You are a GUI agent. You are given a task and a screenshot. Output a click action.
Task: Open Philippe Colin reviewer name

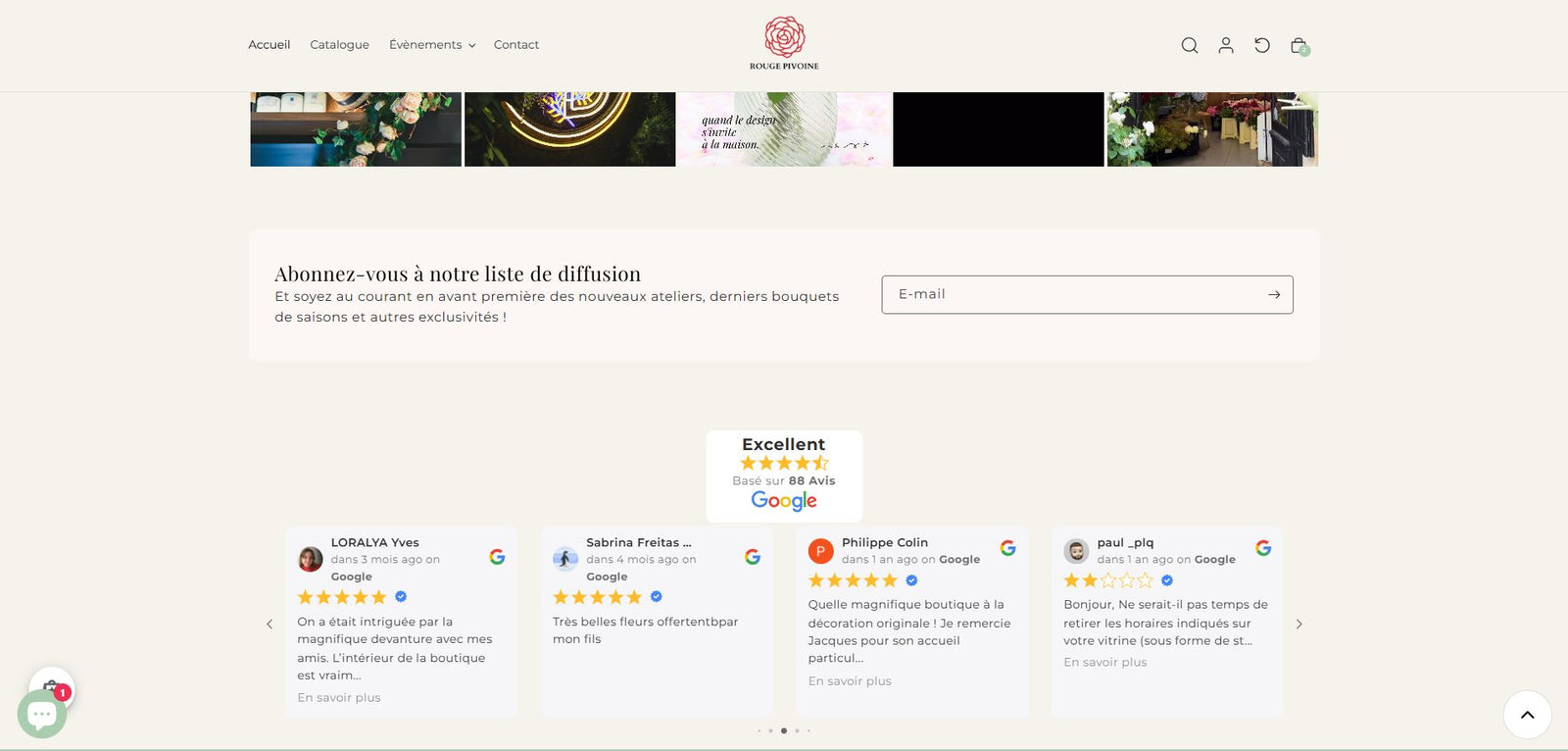coord(885,542)
